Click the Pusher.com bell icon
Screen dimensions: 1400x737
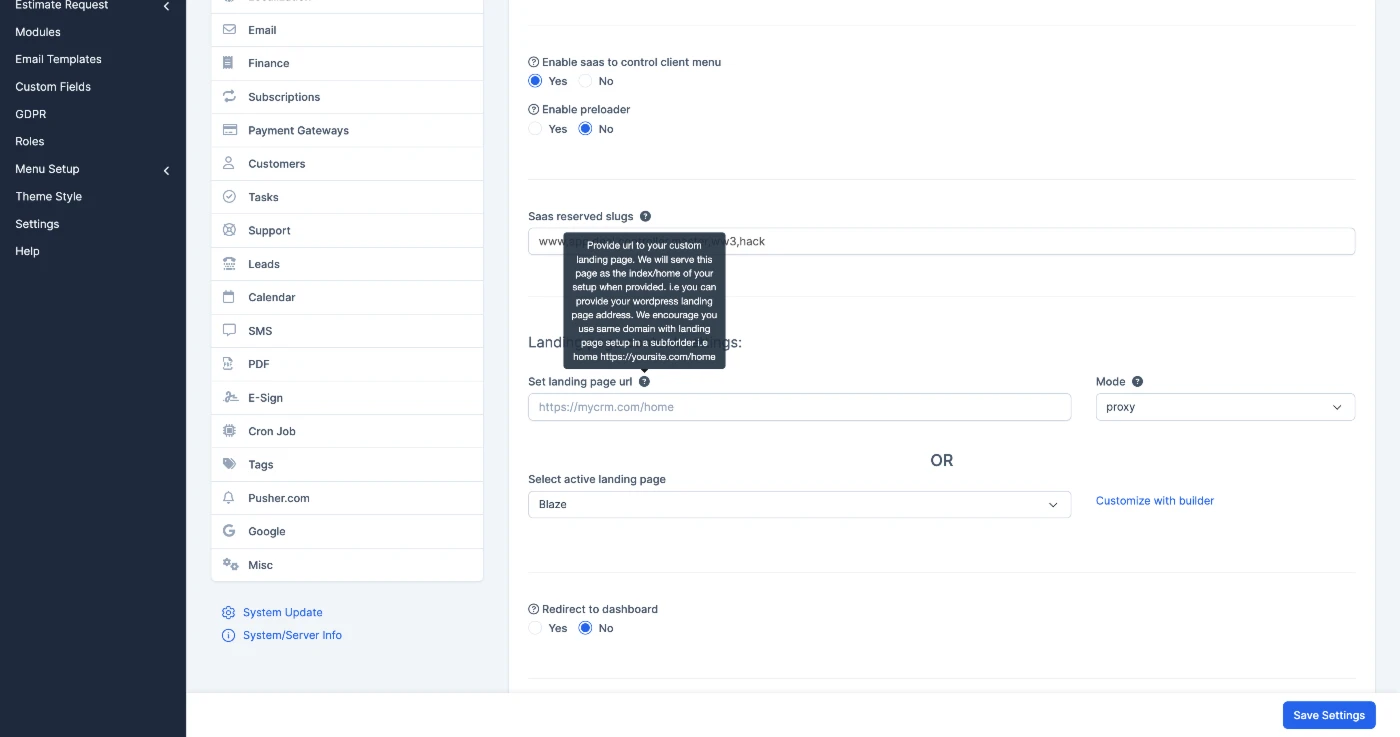point(229,498)
